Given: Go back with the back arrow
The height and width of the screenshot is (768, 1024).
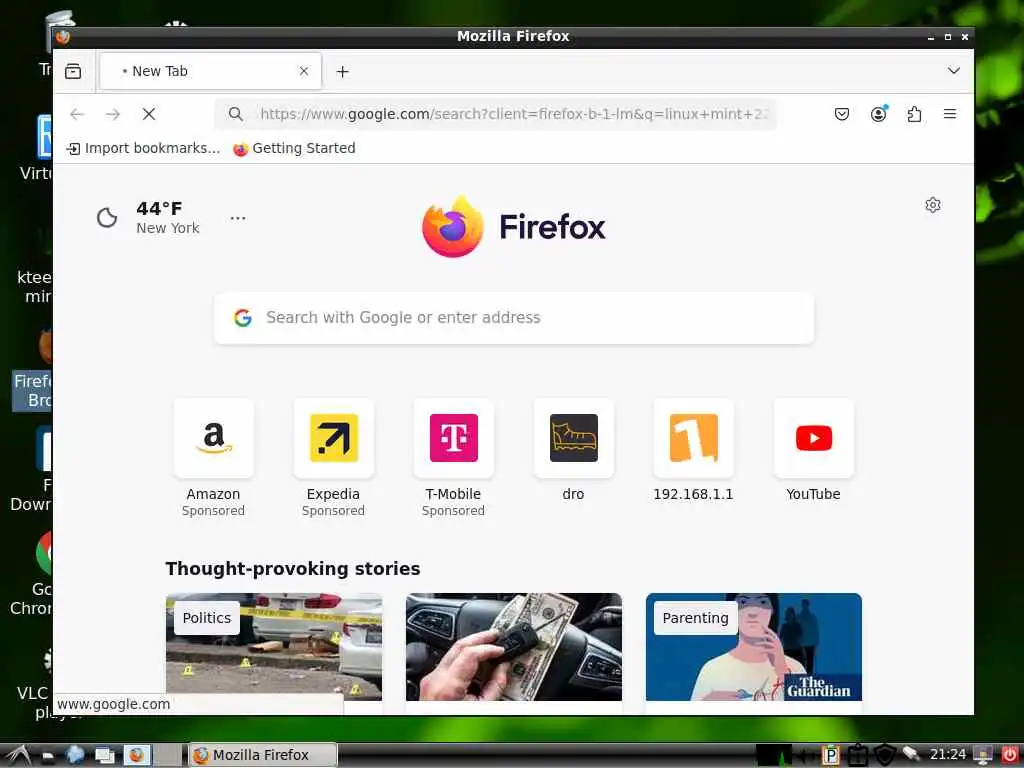Looking at the screenshot, I should pyautogui.click(x=77, y=114).
